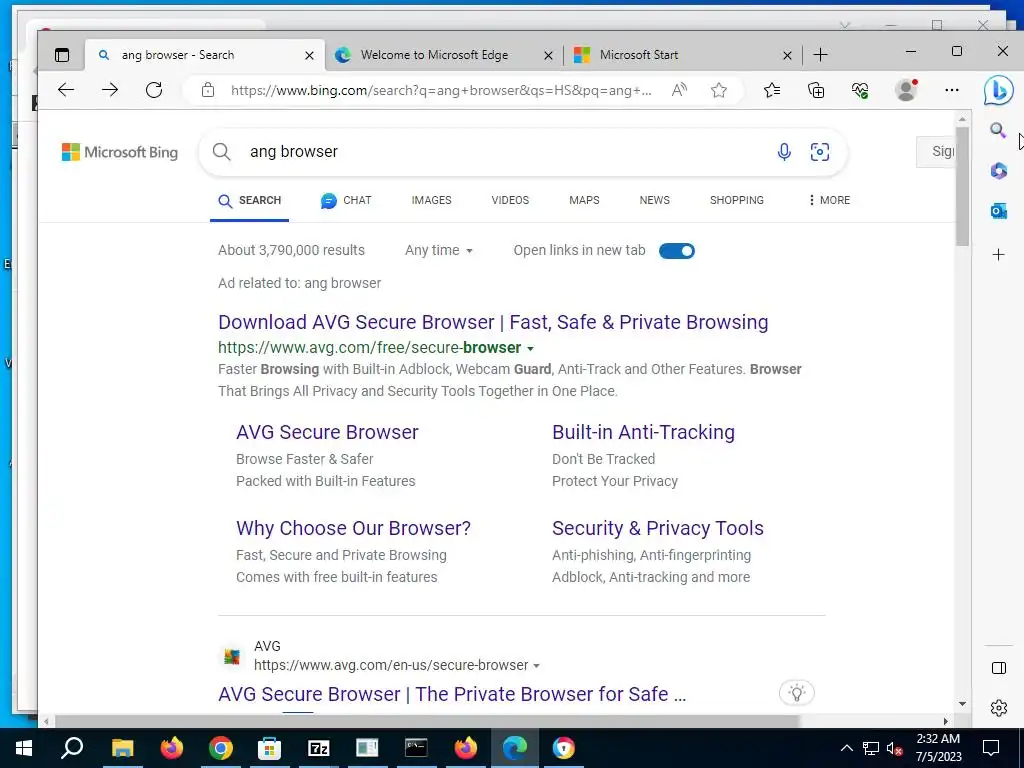Switch to VIDEOS results
The height and width of the screenshot is (768, 1024).
click(510, 200)
